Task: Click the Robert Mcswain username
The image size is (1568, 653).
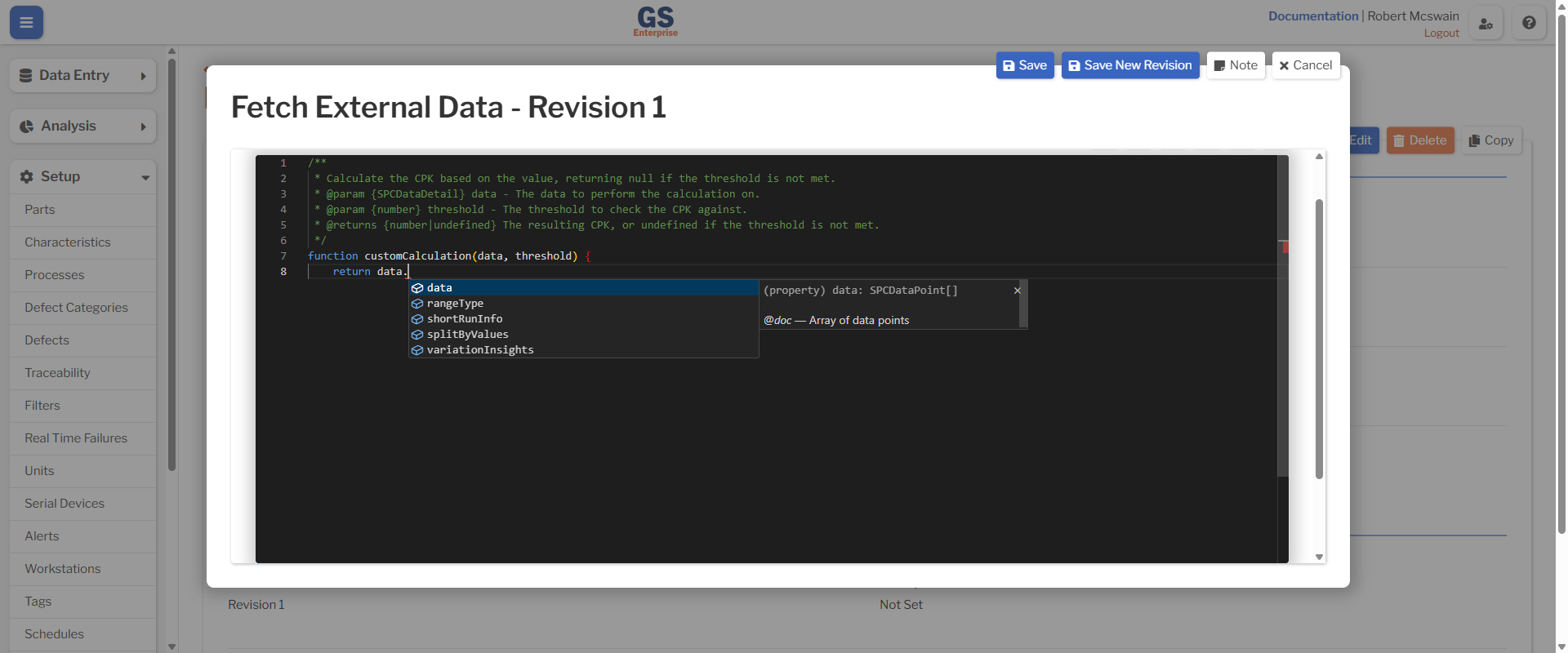Action: pos(1413,16)
